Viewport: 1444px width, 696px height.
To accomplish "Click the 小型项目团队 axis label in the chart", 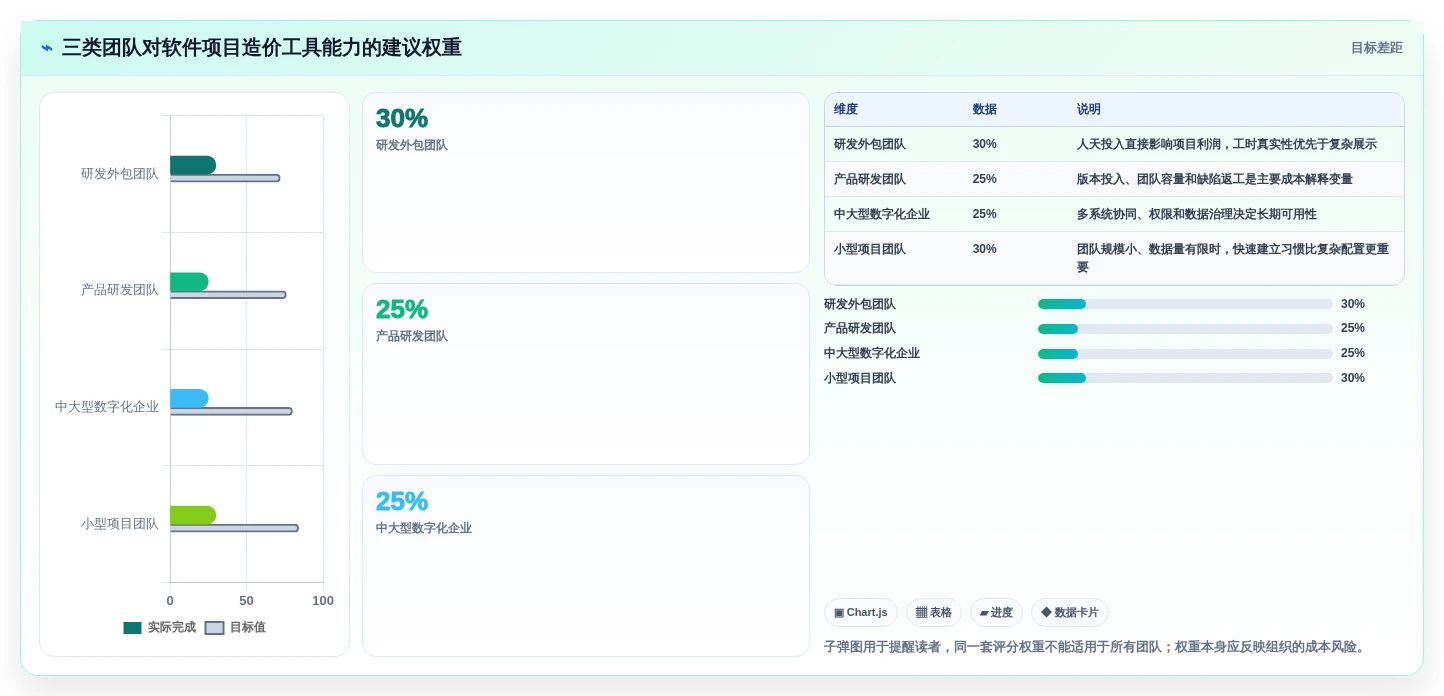I will click(x=120, y=524).
